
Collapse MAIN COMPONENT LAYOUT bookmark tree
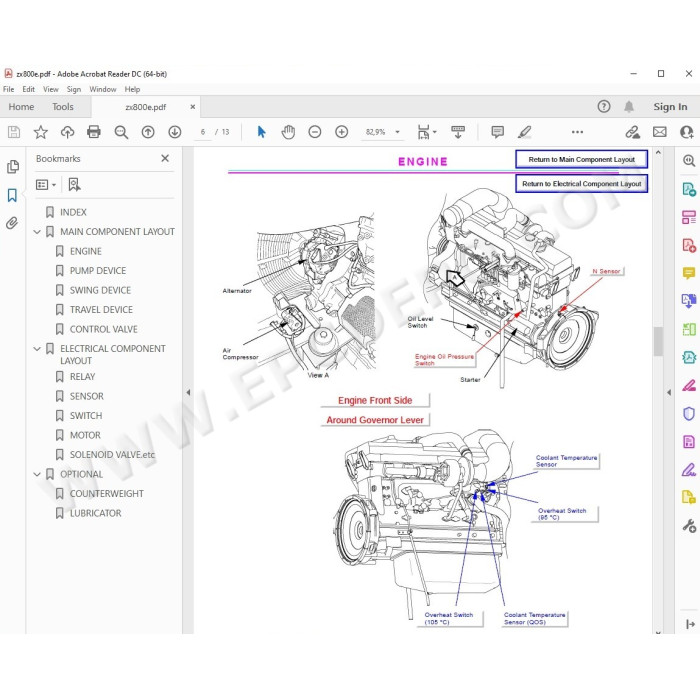pos(37,232)
